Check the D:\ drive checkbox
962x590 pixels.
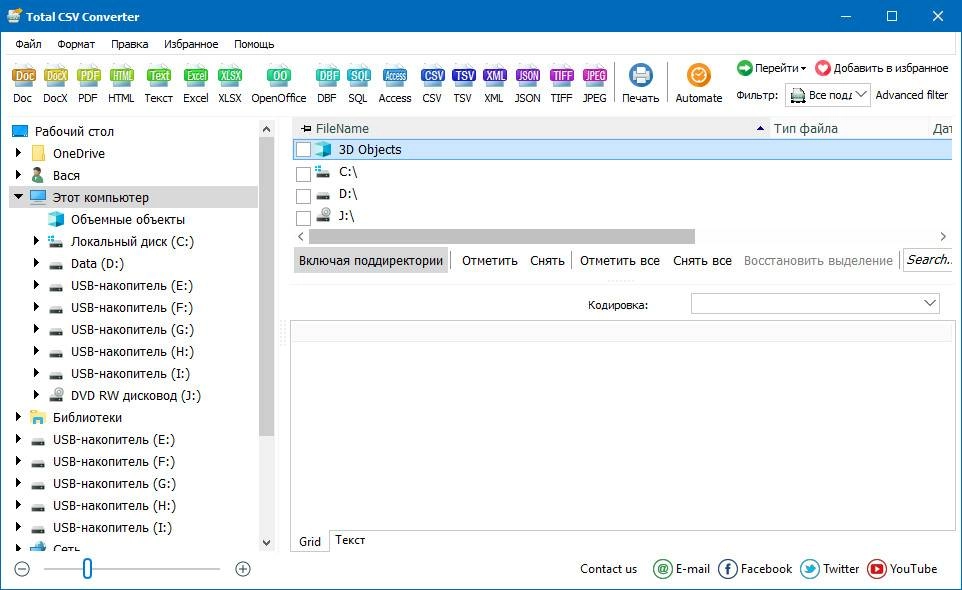pyautogui.click(x=303, y=196)
